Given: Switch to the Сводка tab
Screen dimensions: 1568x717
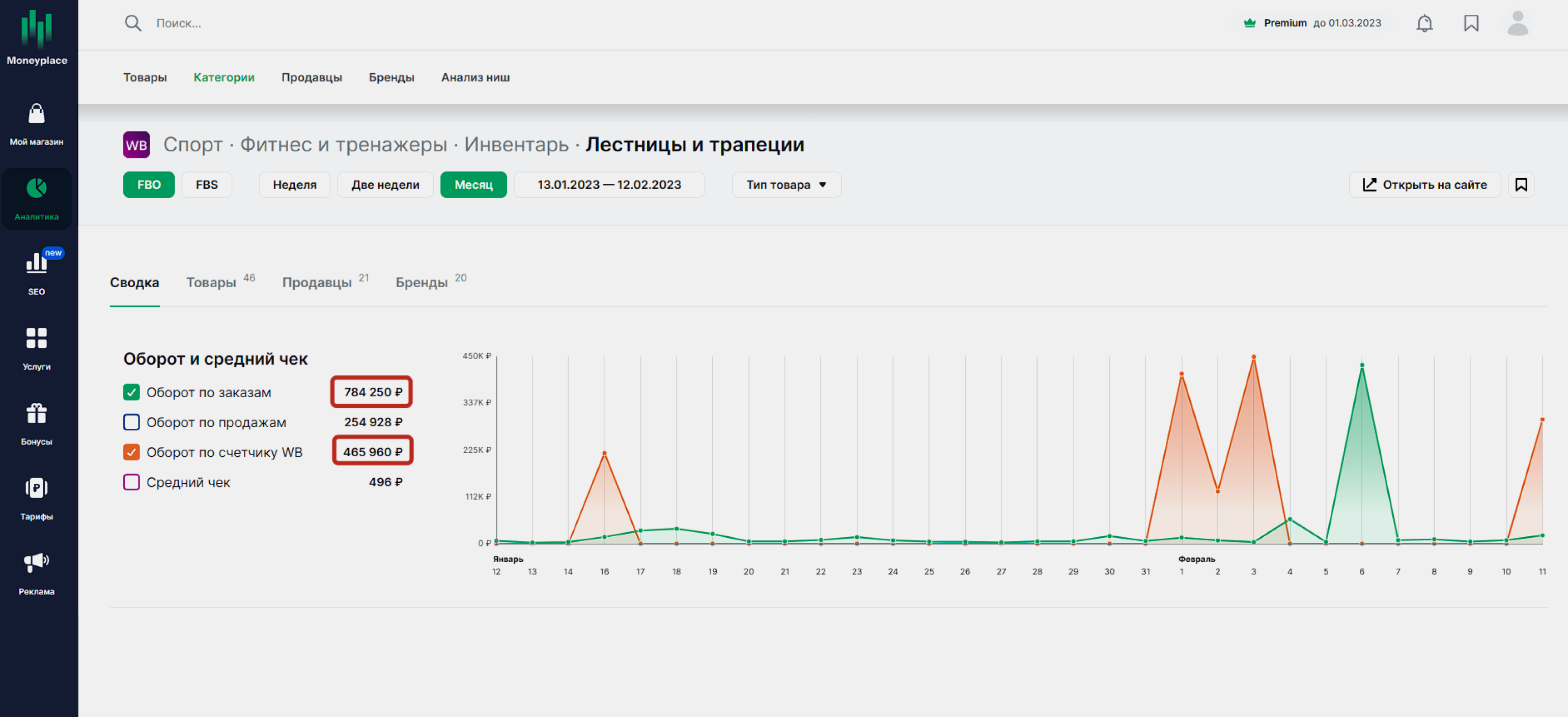Looking at the screenshot, I should click(134, 283).
